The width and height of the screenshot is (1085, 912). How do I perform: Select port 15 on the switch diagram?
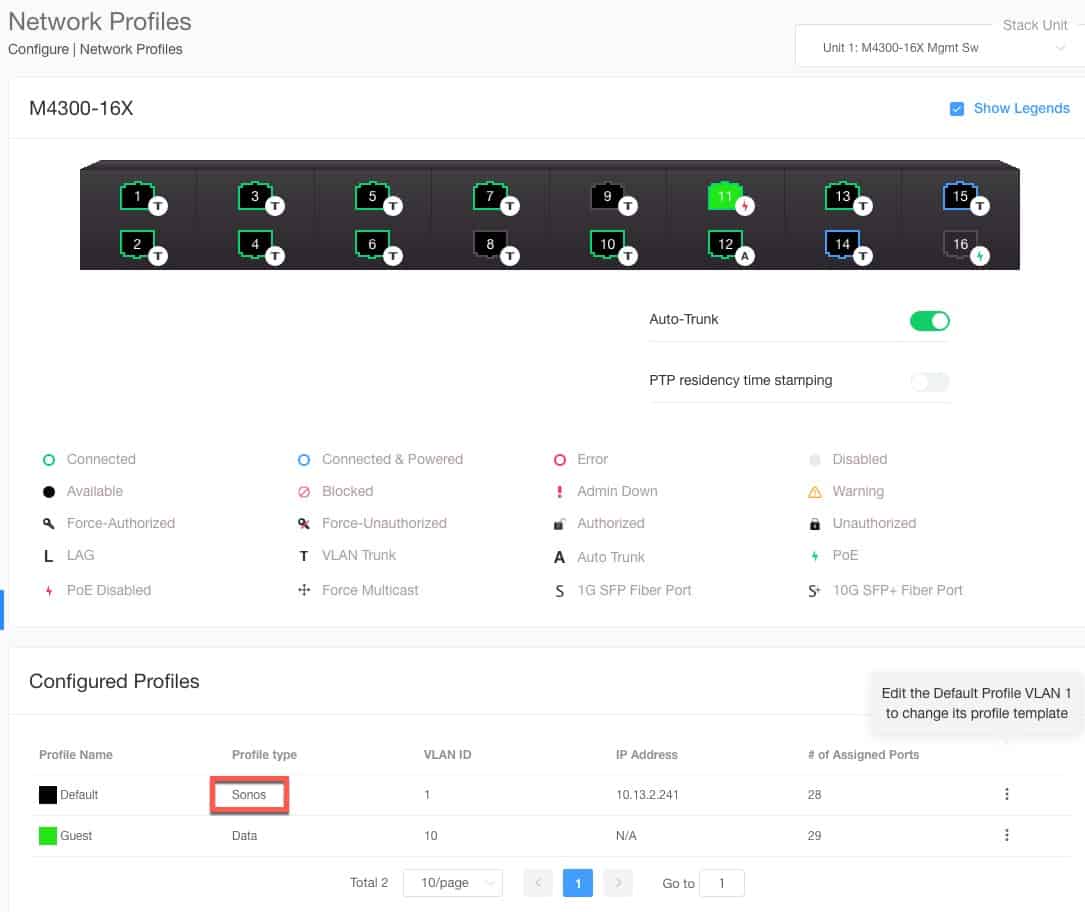[x=959, y=196]
